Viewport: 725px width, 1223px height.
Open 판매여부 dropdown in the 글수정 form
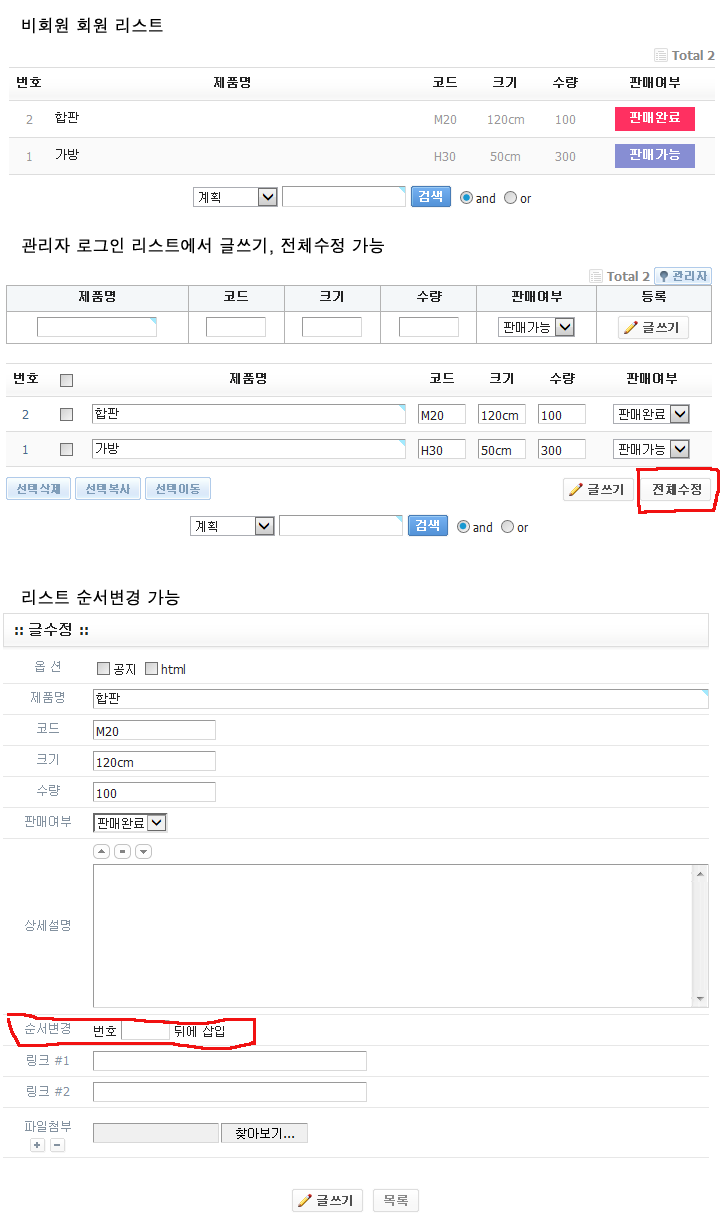coord(130,823)
